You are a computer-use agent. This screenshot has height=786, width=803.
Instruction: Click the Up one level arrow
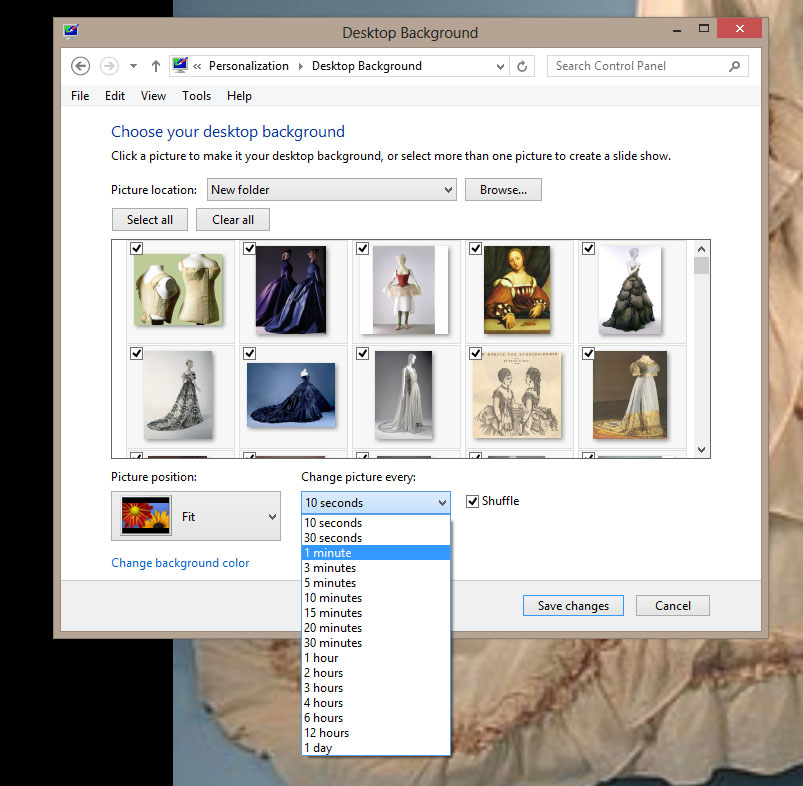coord(156,66)
